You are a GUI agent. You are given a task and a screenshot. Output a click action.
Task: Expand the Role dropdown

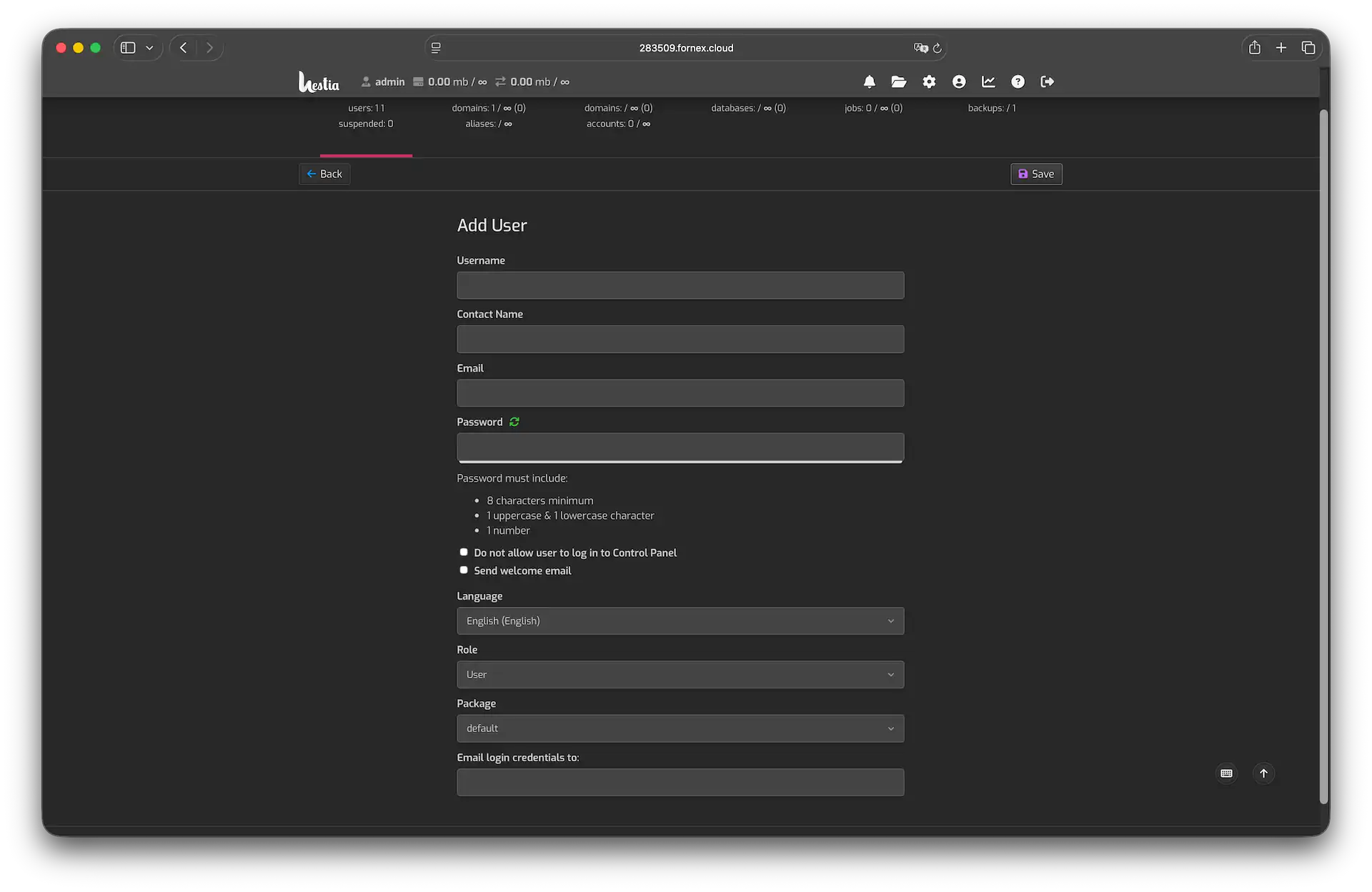(680, 674)
